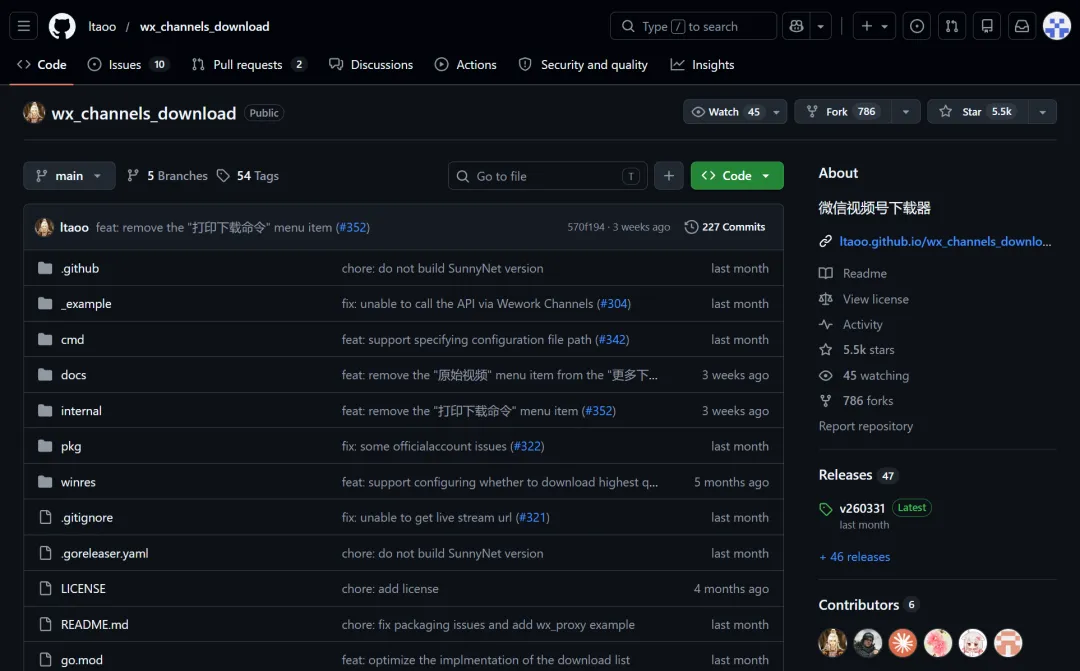The height and width of the screenshot is (671, 1080).
Task: Open issue #321 link in .gitignore row
Action: tap(532, 517)
